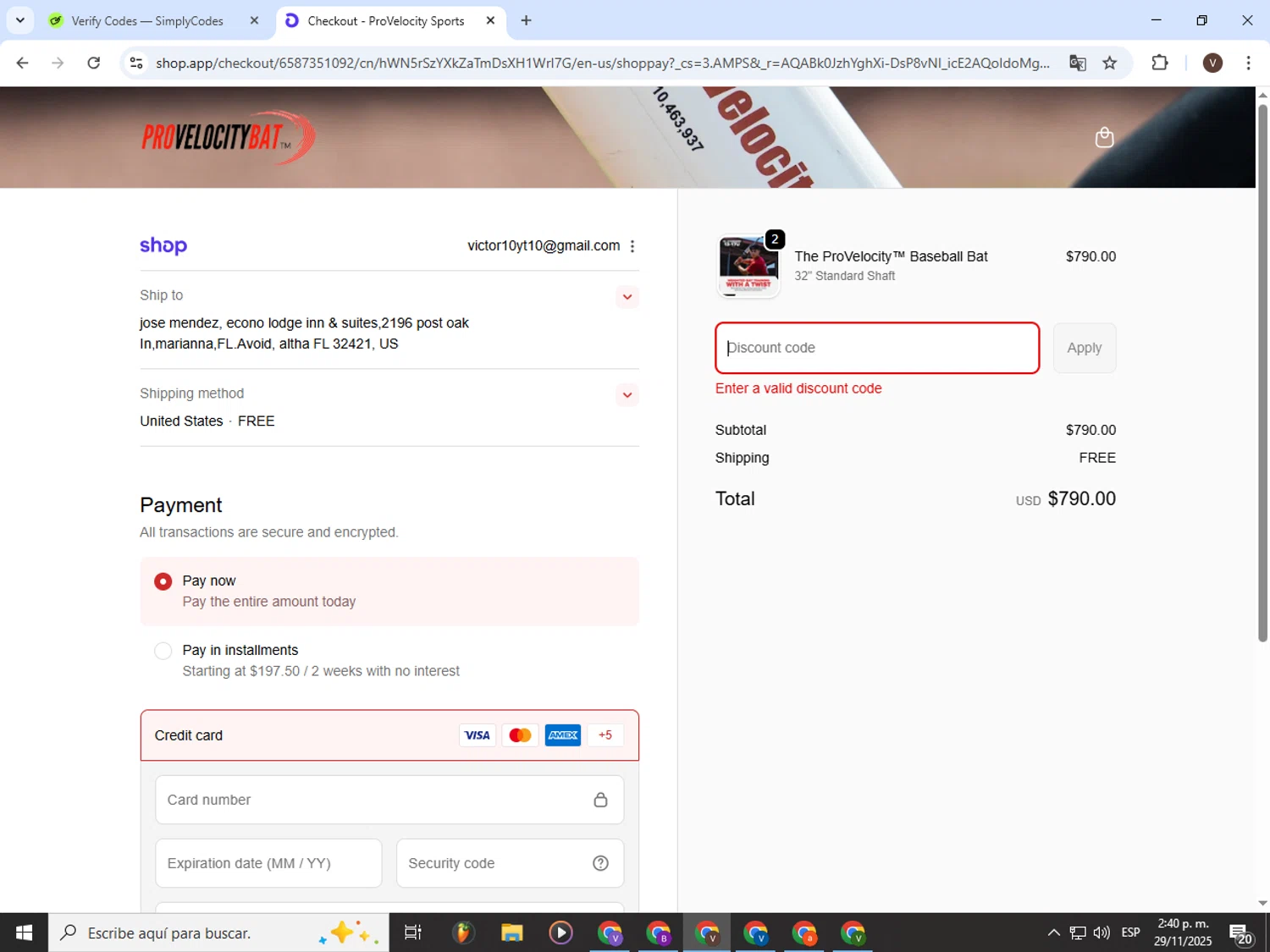Image resolution: width=1270 pixels, height=952 pixels.
Task: Open account options menu beside email
Action: tap(632, 246)
